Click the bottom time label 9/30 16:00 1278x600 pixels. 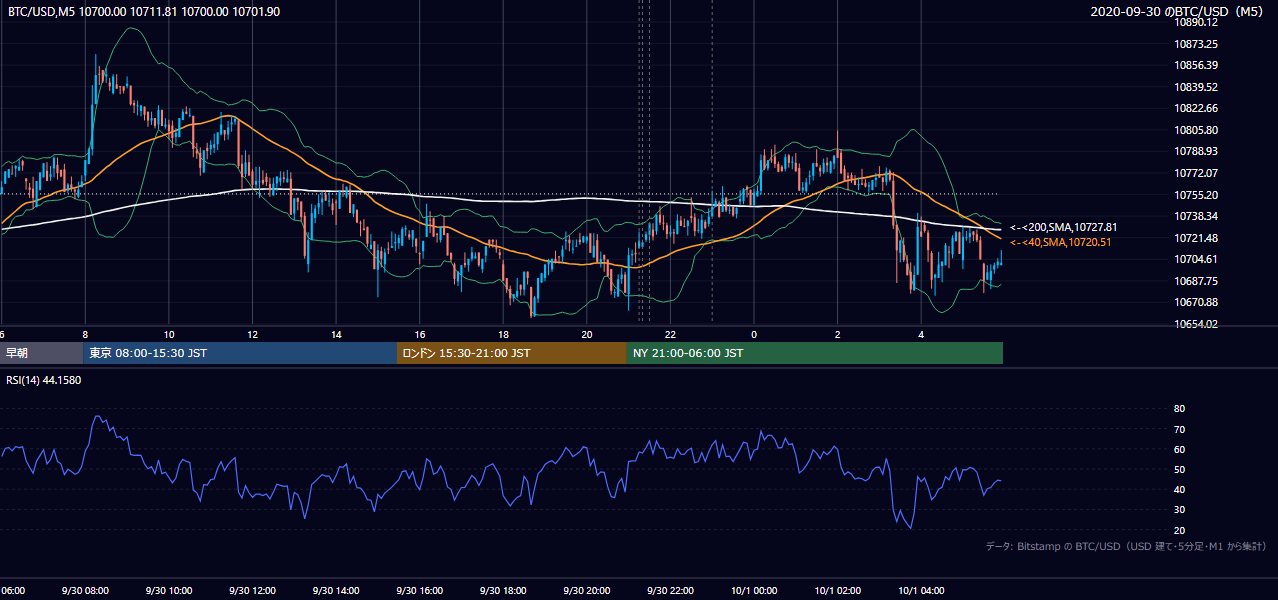[x=419, y=591]
